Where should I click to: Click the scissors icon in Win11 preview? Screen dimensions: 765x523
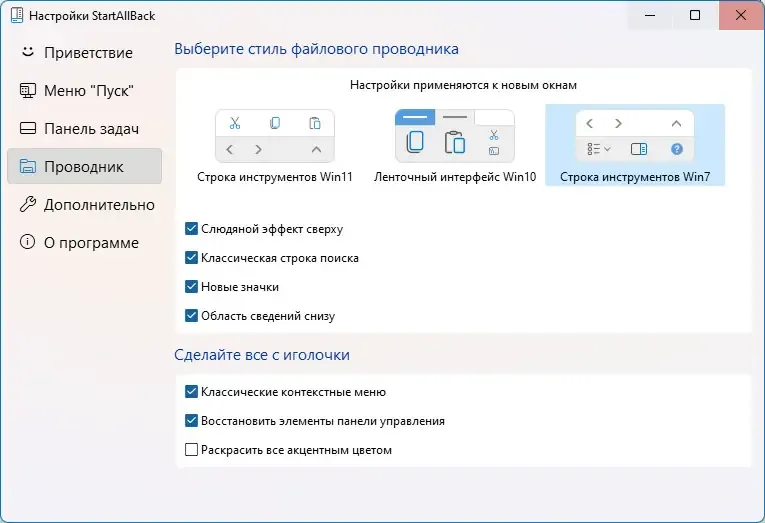(x=235, y=123)
